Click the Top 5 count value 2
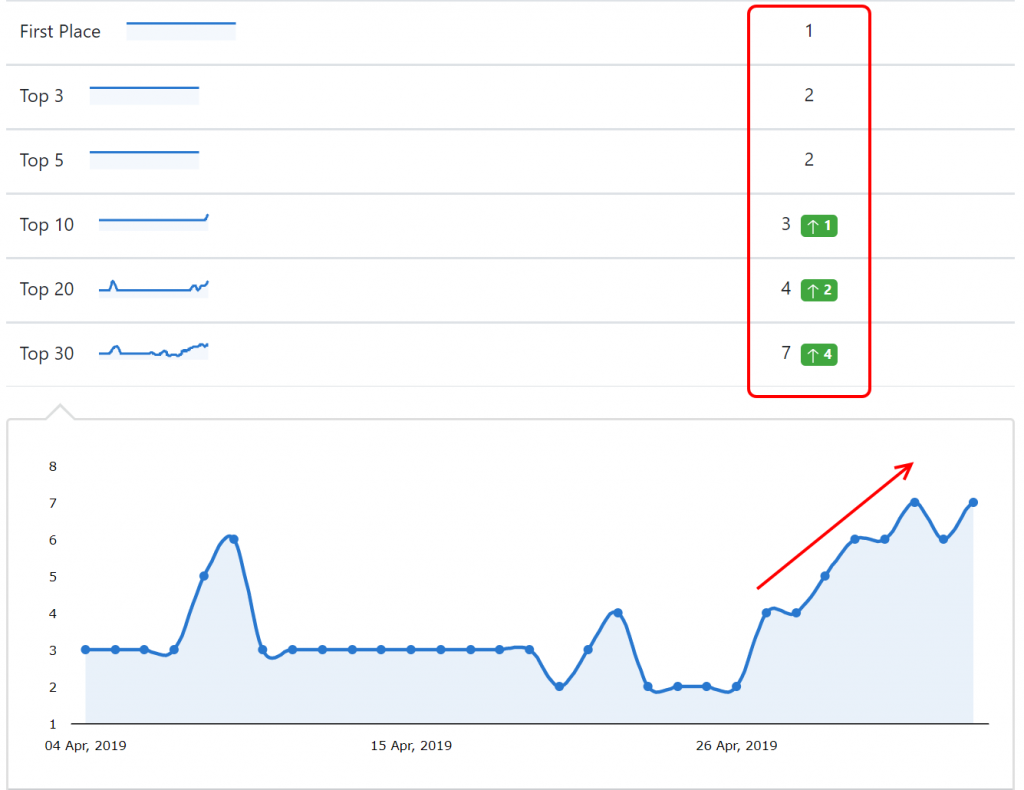Image resolution: width=1024 pixels, height=790 pixels. click(809, 160)
